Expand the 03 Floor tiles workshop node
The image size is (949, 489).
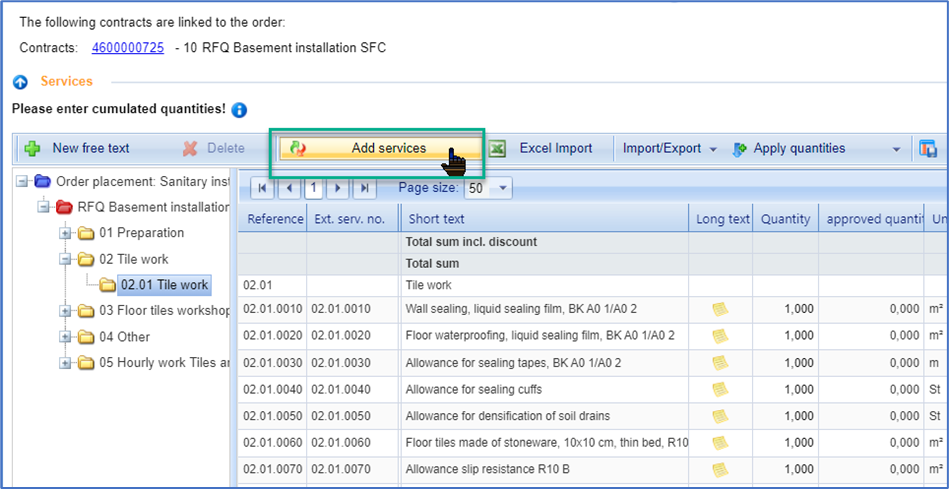pos(66,311)
